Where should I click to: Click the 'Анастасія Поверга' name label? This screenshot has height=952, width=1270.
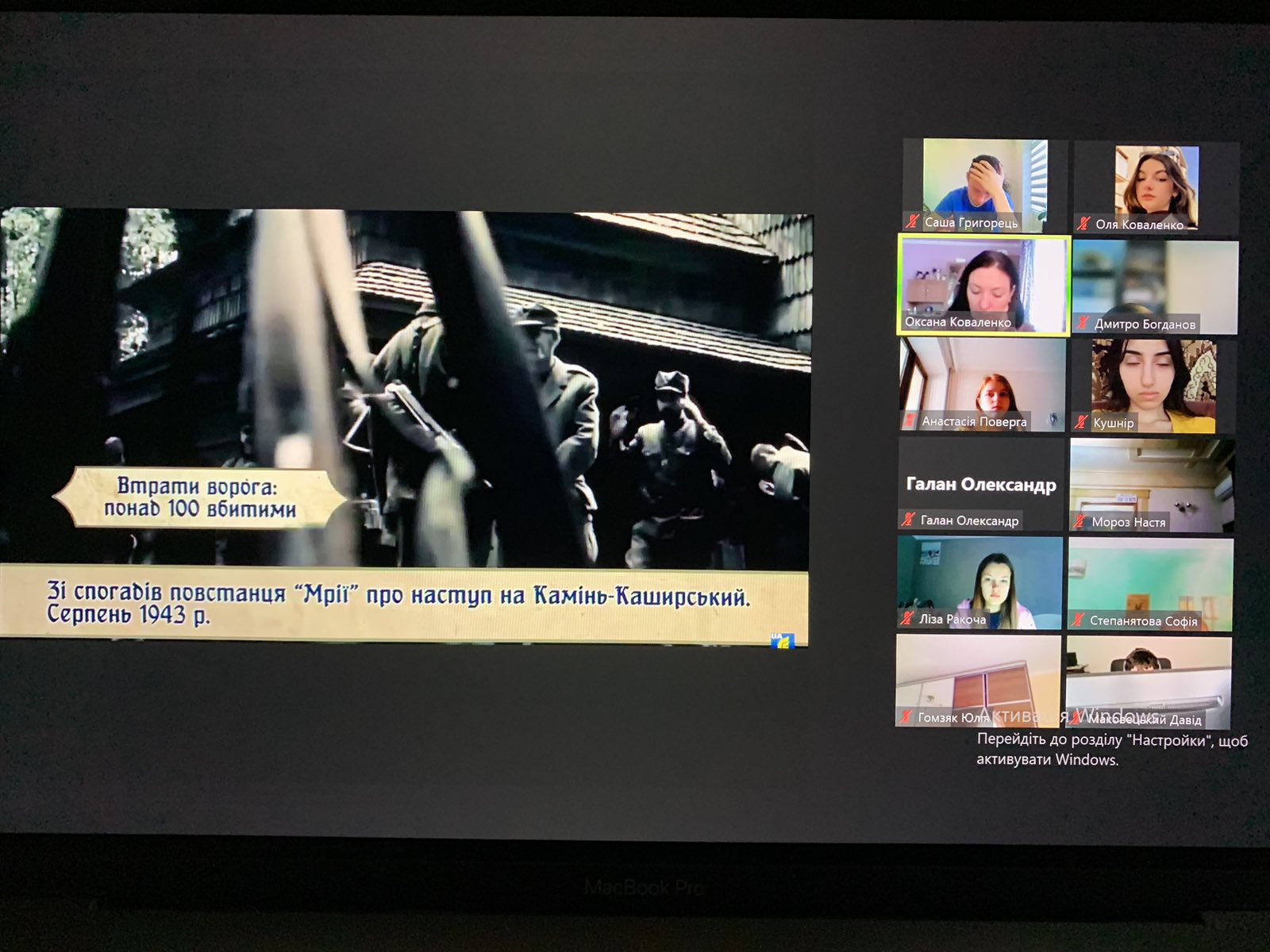[974, 422]
